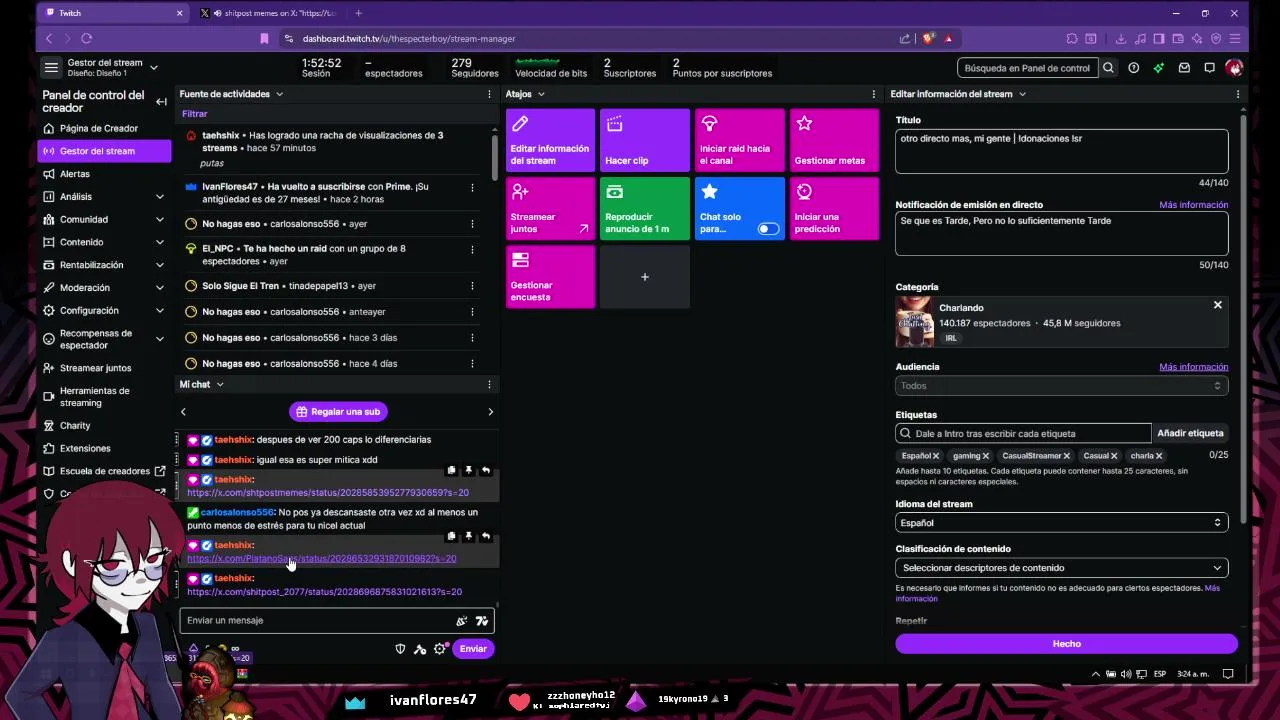
Task: Remove the gaming tag
Action: 985,456
